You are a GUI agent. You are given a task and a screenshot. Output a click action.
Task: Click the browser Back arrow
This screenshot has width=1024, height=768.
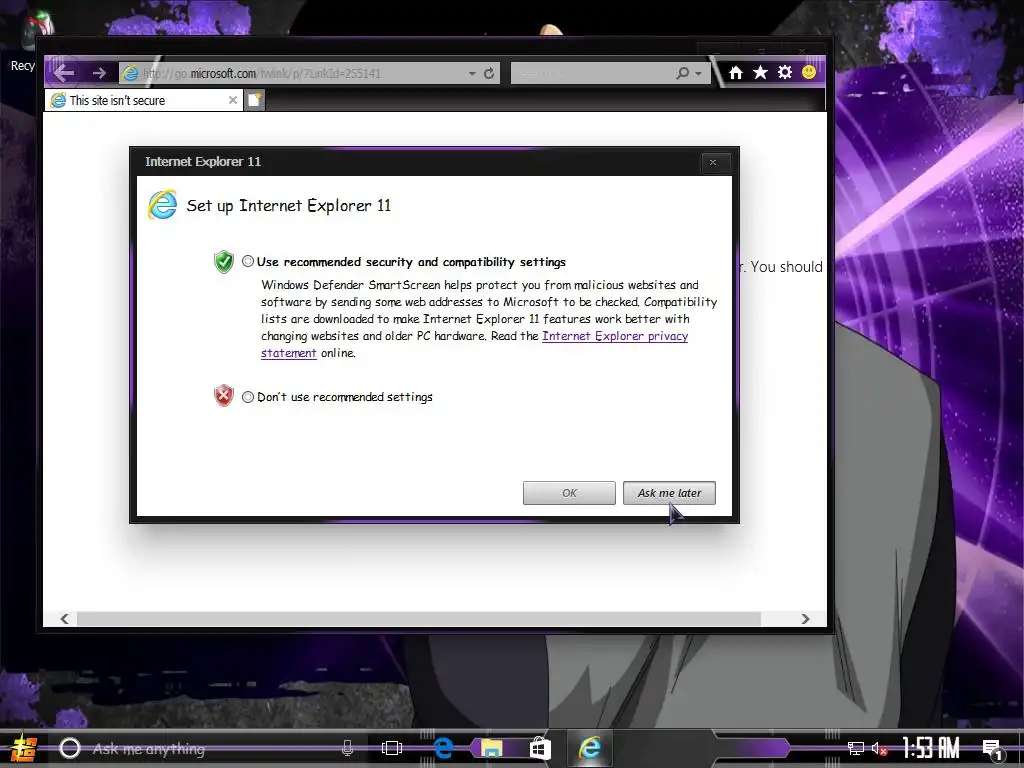64,72
